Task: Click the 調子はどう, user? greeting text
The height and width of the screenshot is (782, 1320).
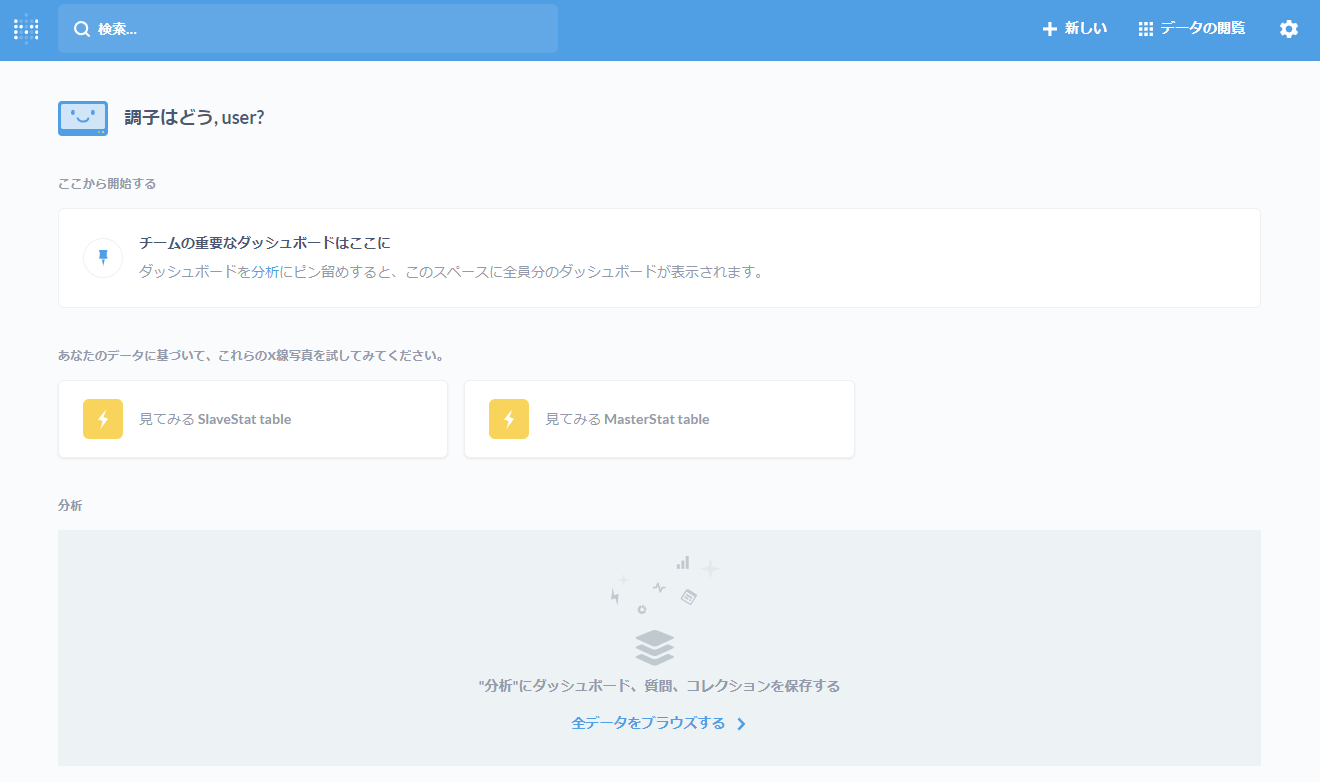Action: click(x=194, y=117)
